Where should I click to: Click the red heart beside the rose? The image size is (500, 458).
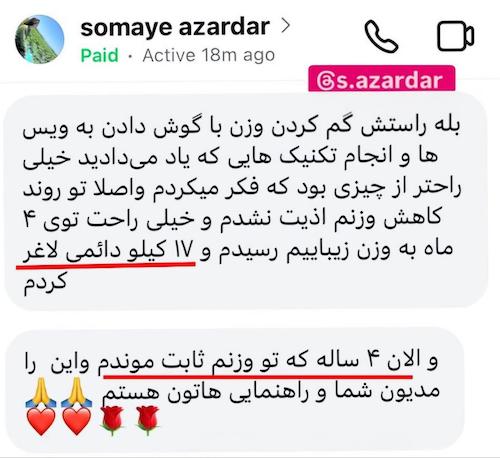[77, 421]
